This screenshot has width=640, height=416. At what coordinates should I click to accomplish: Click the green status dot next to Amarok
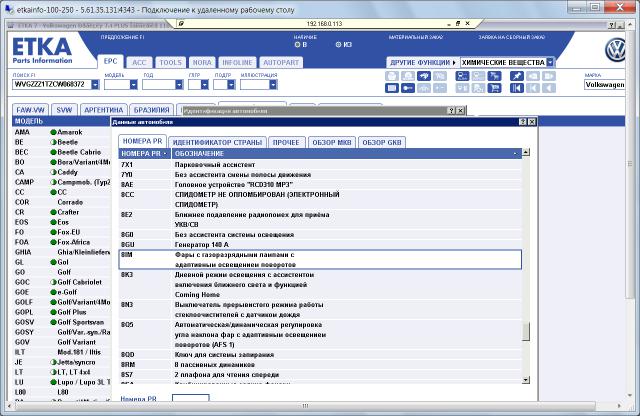53,132
